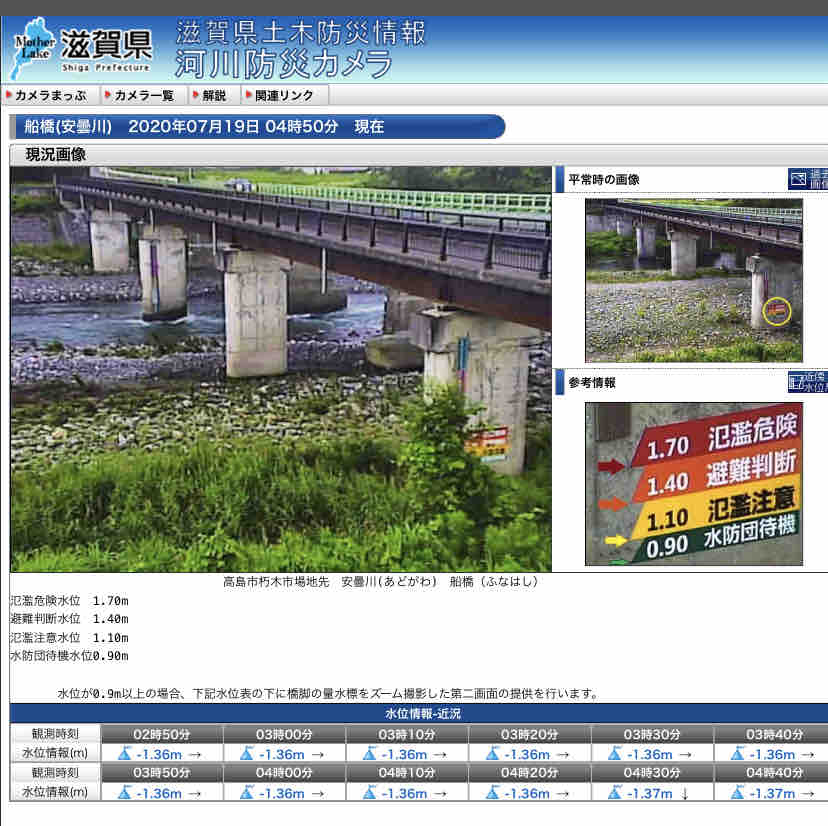Click the downward trend arrow under 04時30分
The image size is (828, 826).
[685, 794]
